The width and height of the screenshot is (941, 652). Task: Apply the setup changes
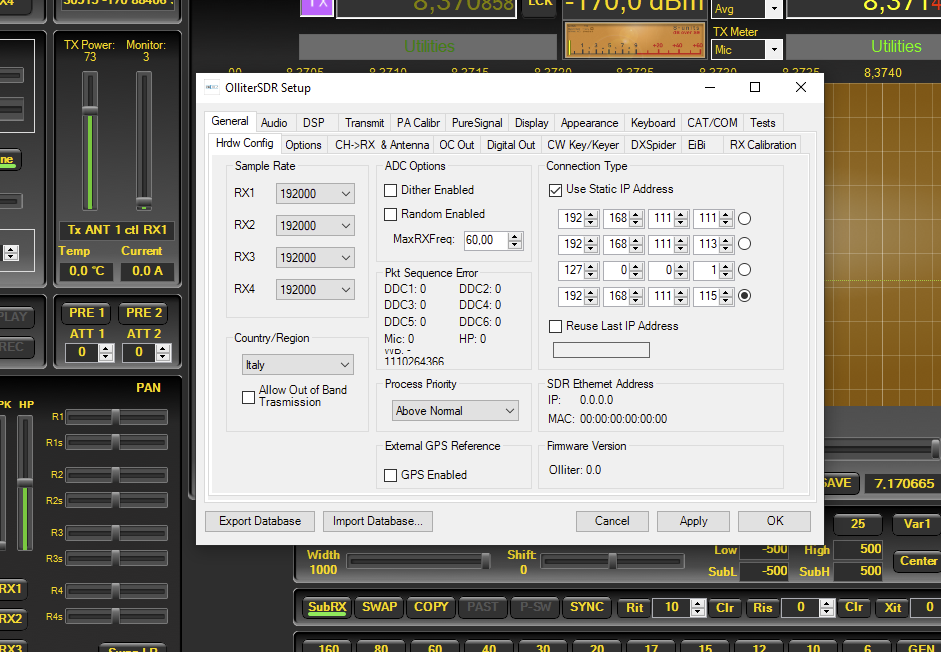(693, 521)
